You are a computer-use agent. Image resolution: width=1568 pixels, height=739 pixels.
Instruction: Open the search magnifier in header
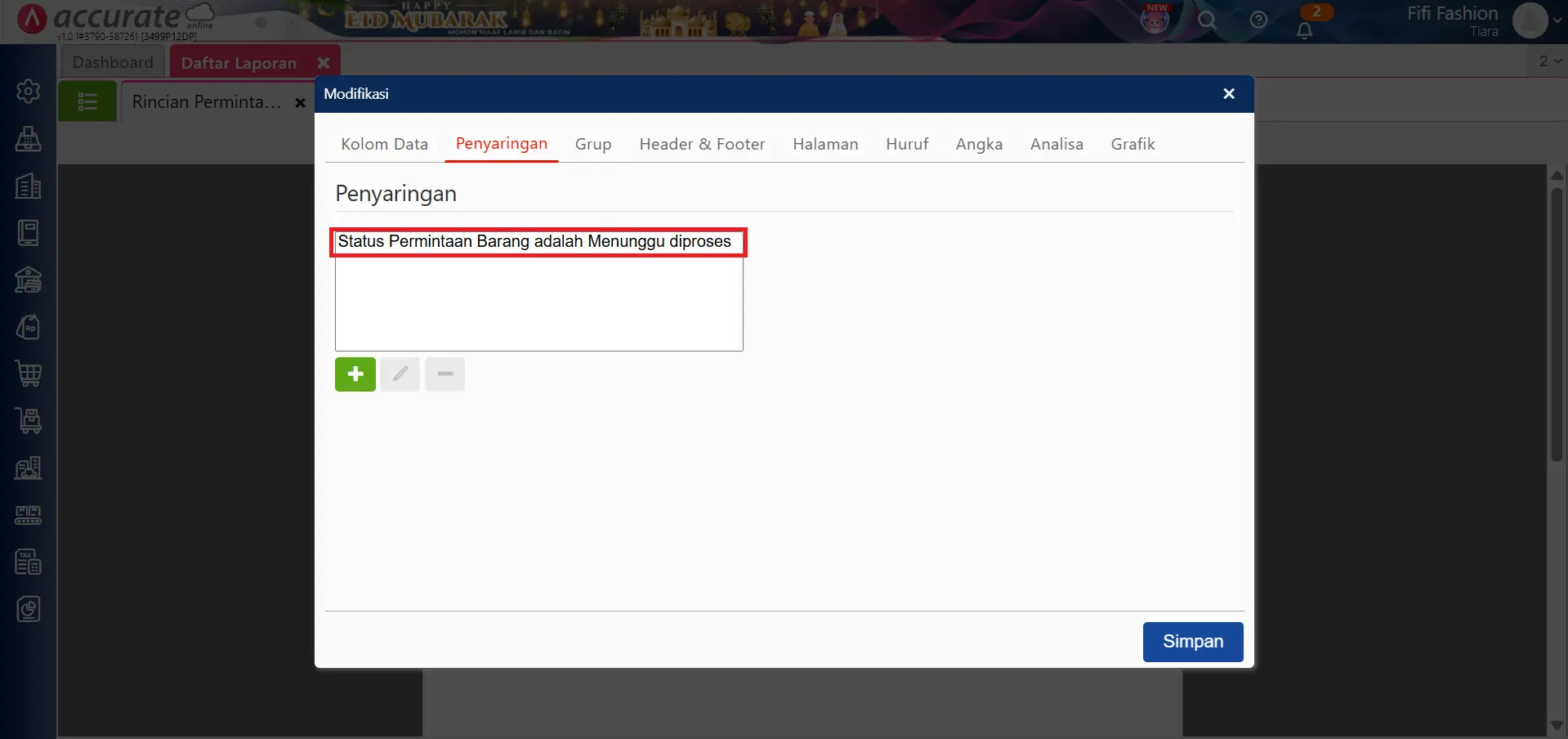[x=1207, y=20]
